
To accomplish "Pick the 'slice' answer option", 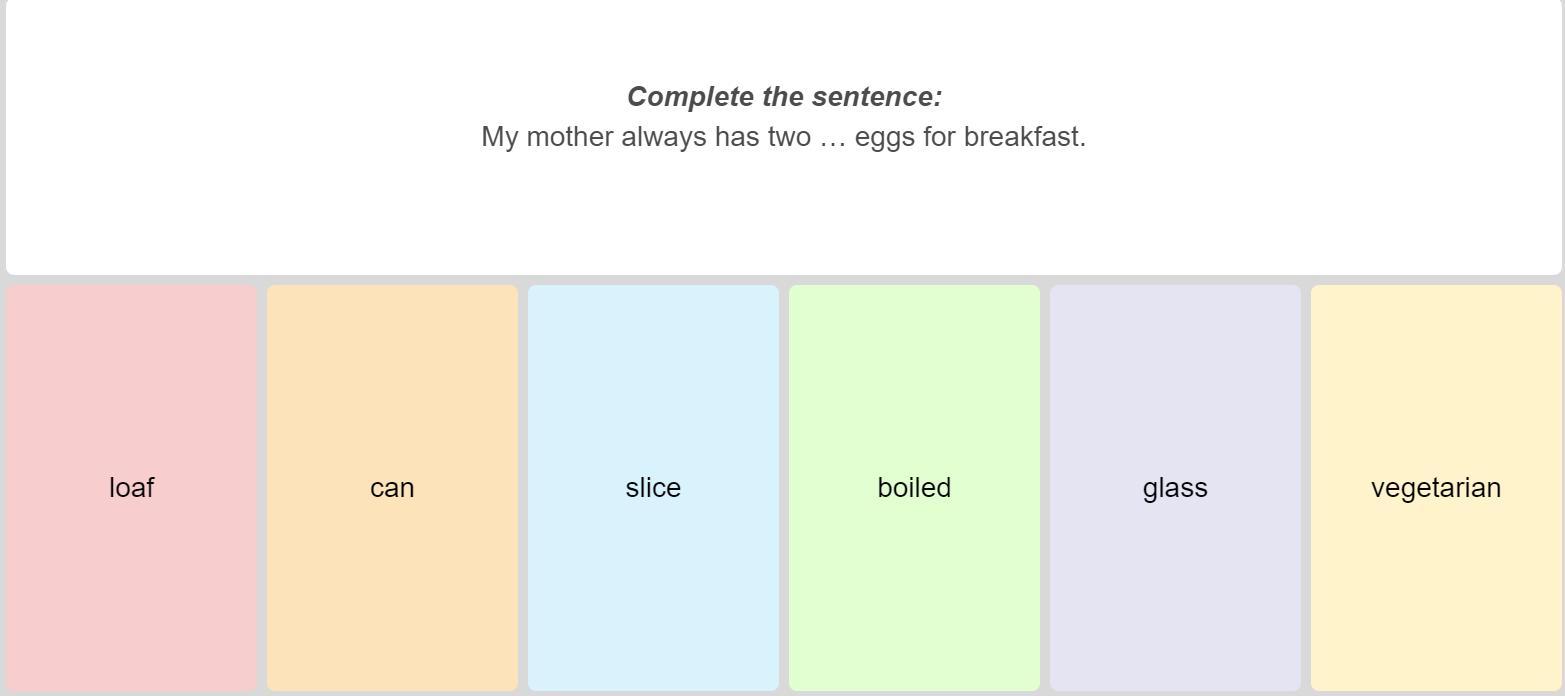I will click(x=653, y=488).
